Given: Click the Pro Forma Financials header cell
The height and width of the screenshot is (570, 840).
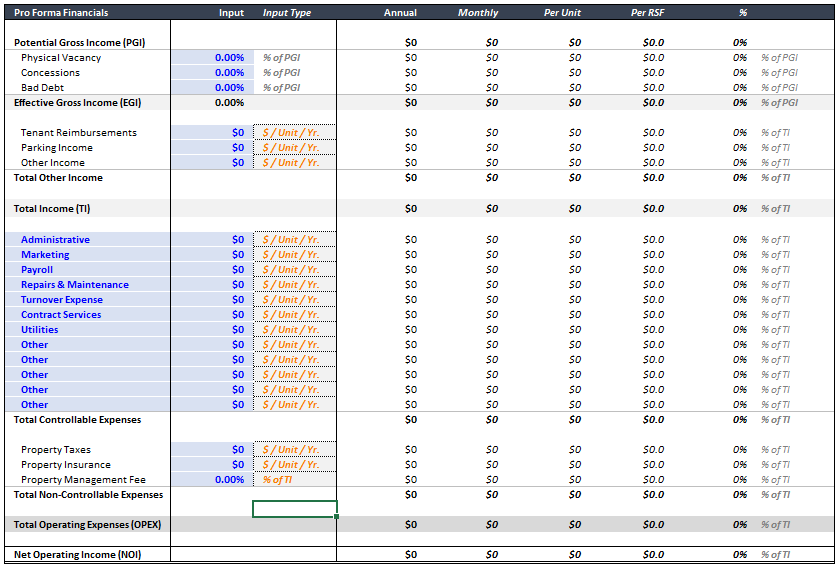Looking at the screenshot, I should click(x=61, y=12).
